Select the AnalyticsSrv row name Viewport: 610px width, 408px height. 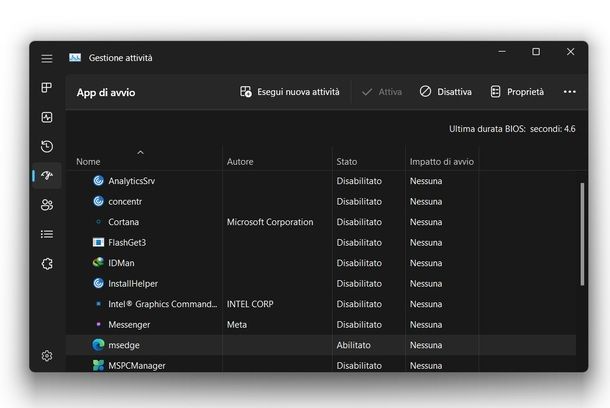[131, 181]
